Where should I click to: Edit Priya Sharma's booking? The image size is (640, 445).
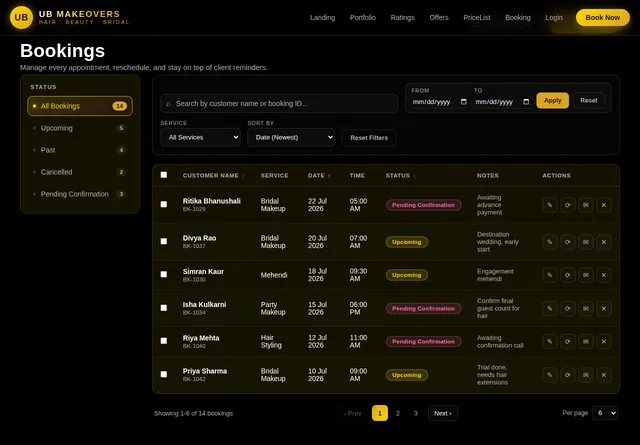click(x=550, y=375)
